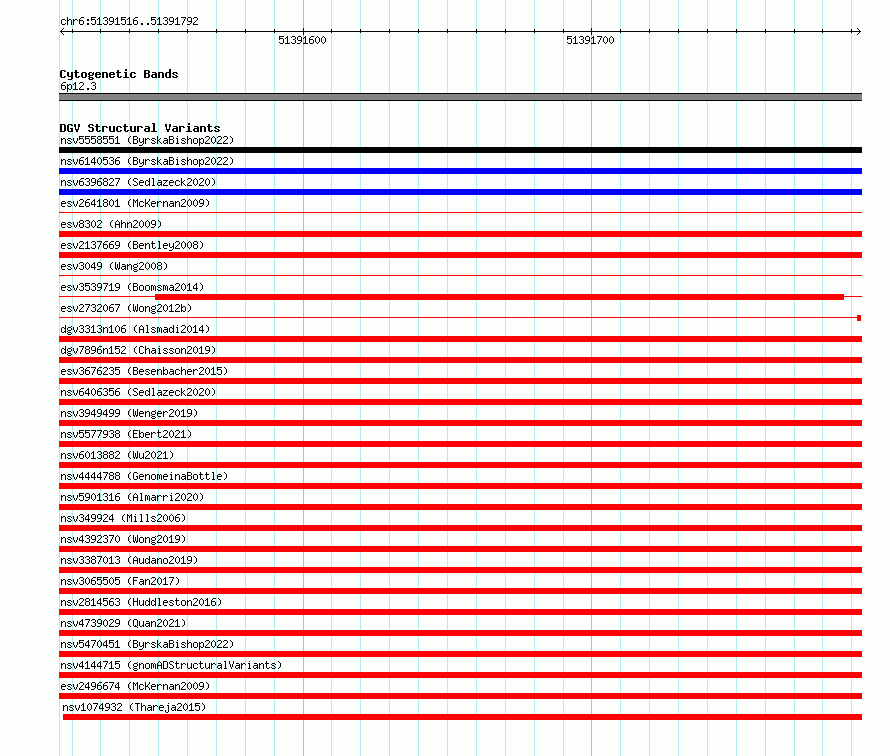890x756 pixels.
Task: Click the esv8302 (Ahn2009) label
Action: (x=111, y=224)
